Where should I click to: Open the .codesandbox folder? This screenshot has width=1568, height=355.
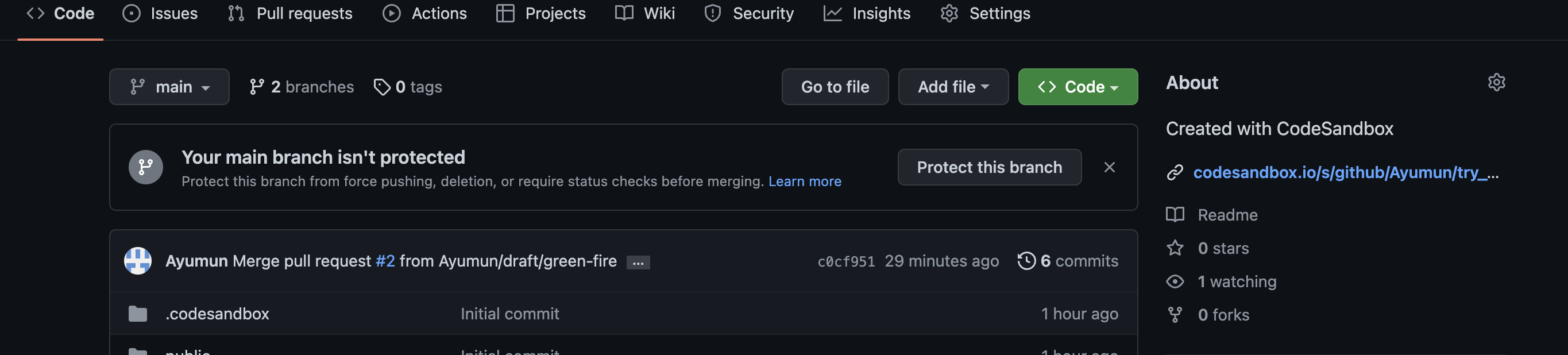[x=217, y=314]
